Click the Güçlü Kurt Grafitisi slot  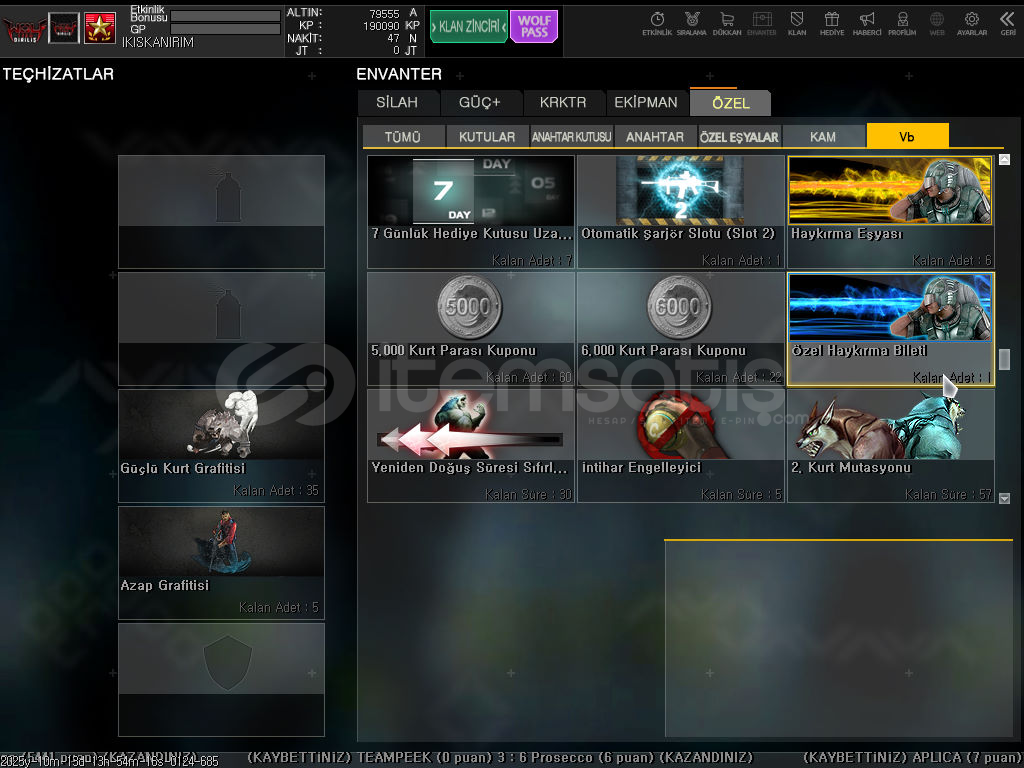coord(221,446)
